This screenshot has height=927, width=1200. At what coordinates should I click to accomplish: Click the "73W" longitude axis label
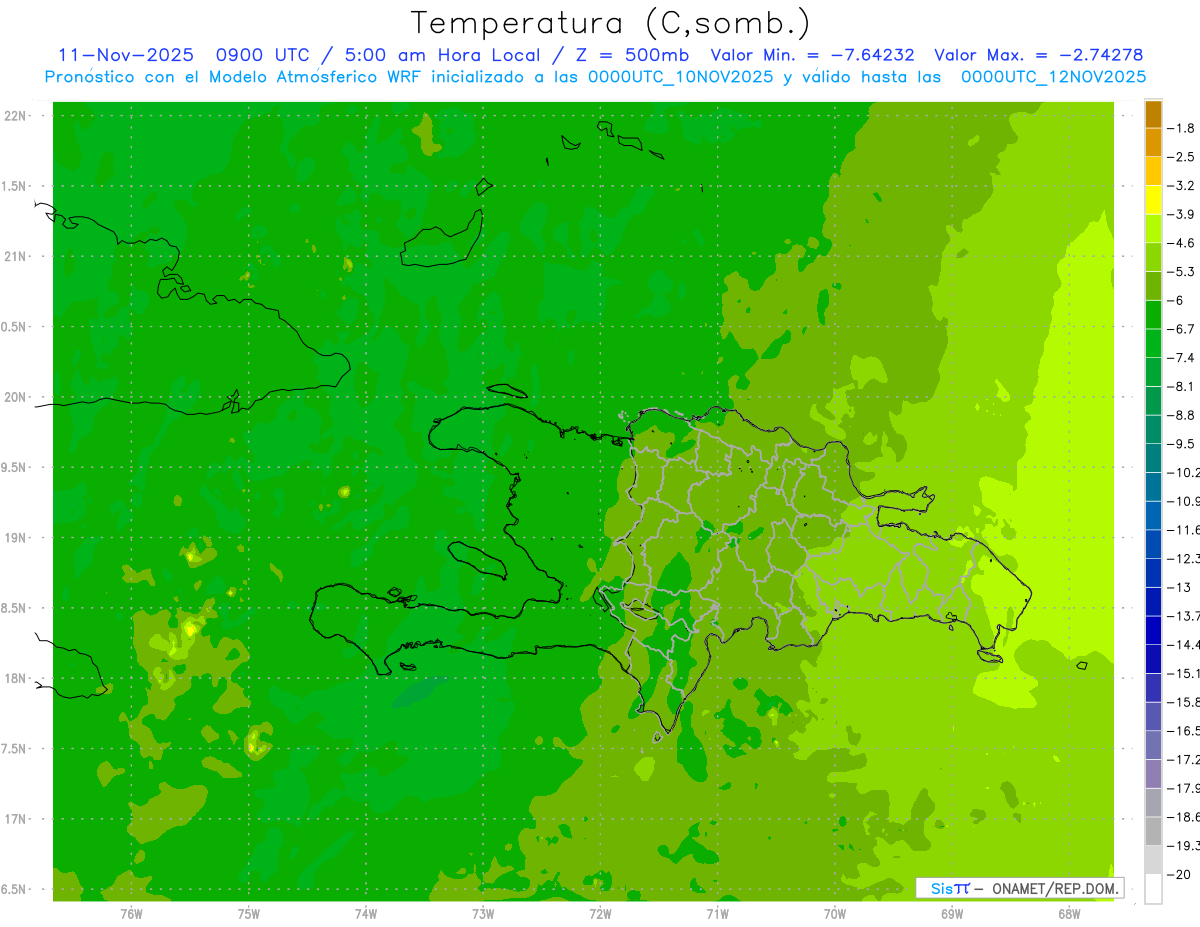click(483, 914)
